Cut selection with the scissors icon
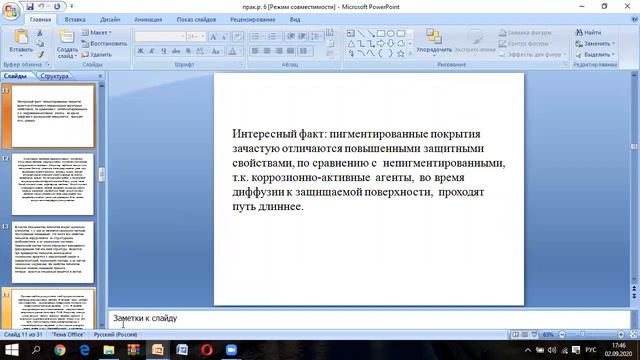This screenshot has width=640, height=360. [x=40, y=33]
